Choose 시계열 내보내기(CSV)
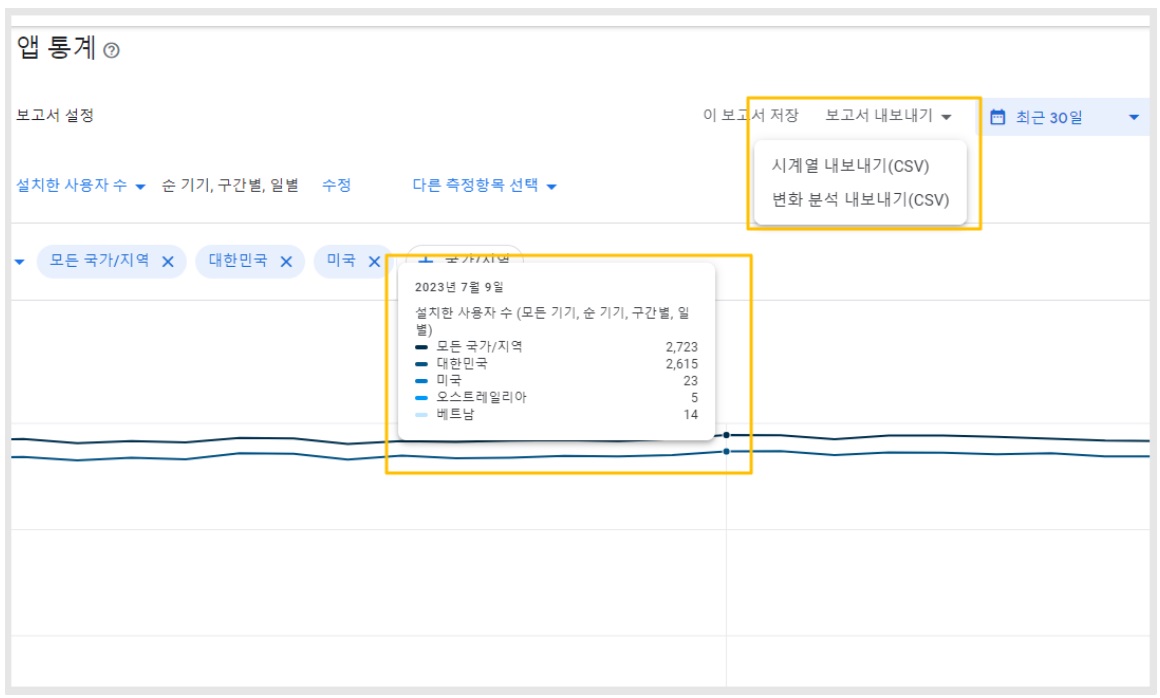 (850, 166)
